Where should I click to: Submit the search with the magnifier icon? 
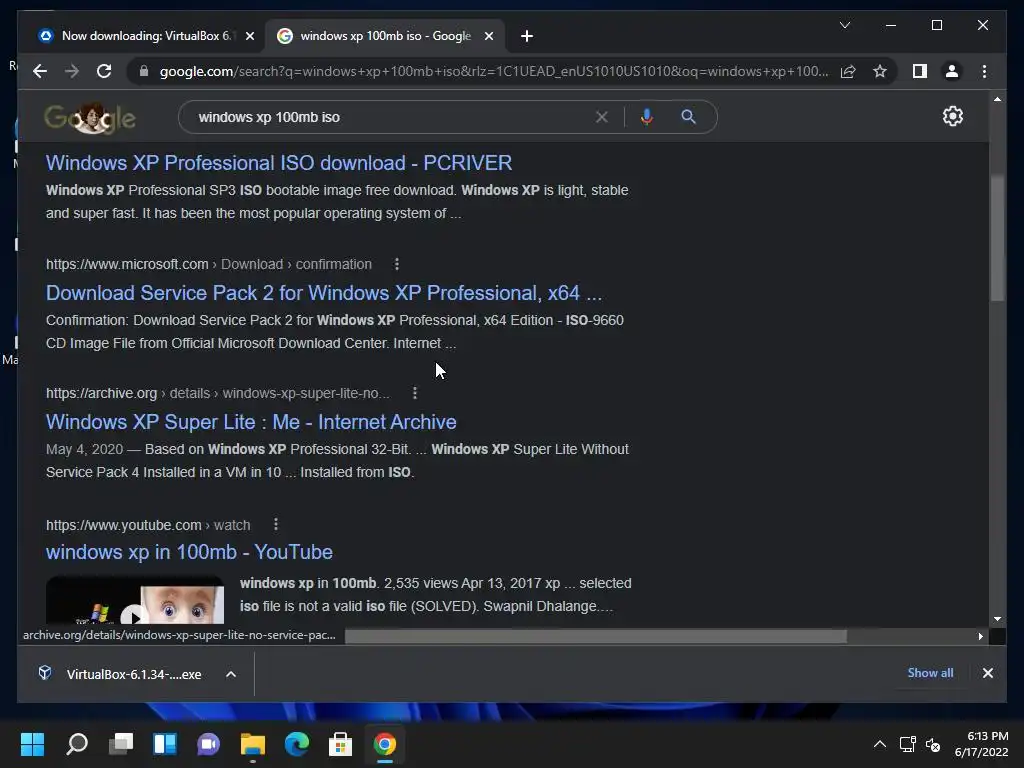click(688, 117)
